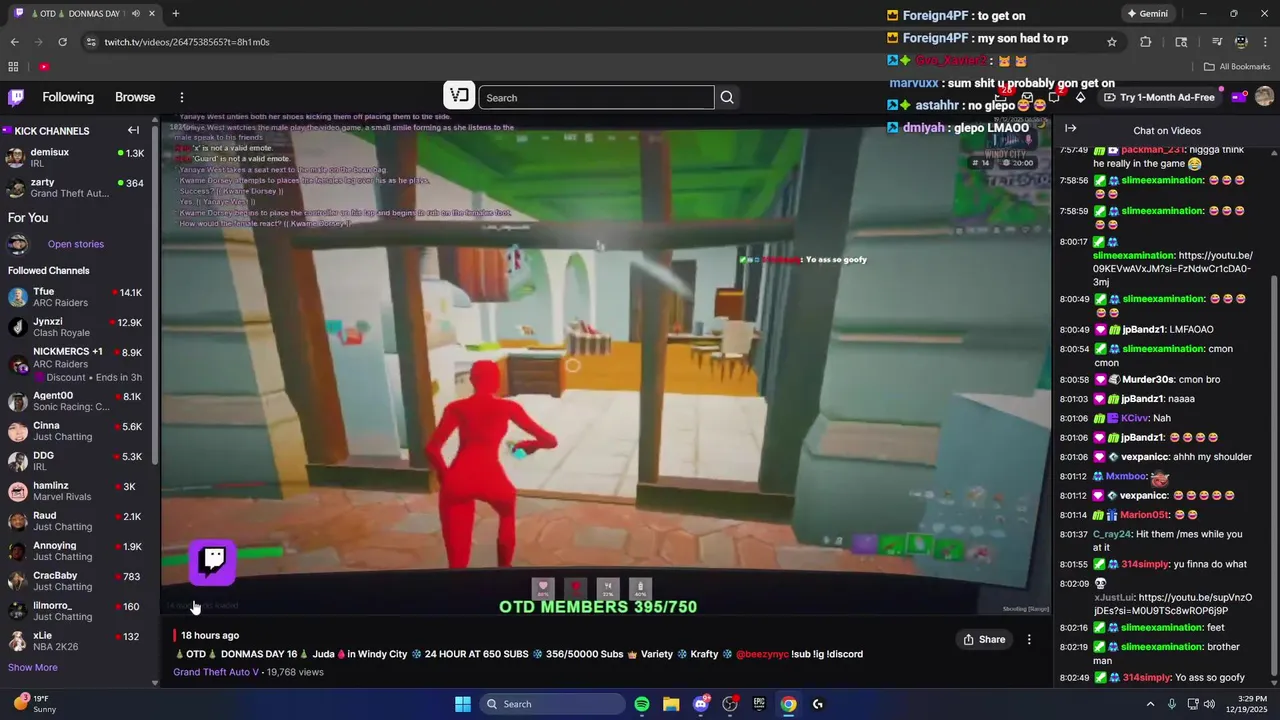The width and height of the screenshot is (1280, 720).
Task: Open All Bookmarks folder
Action: pos(1237,67)
